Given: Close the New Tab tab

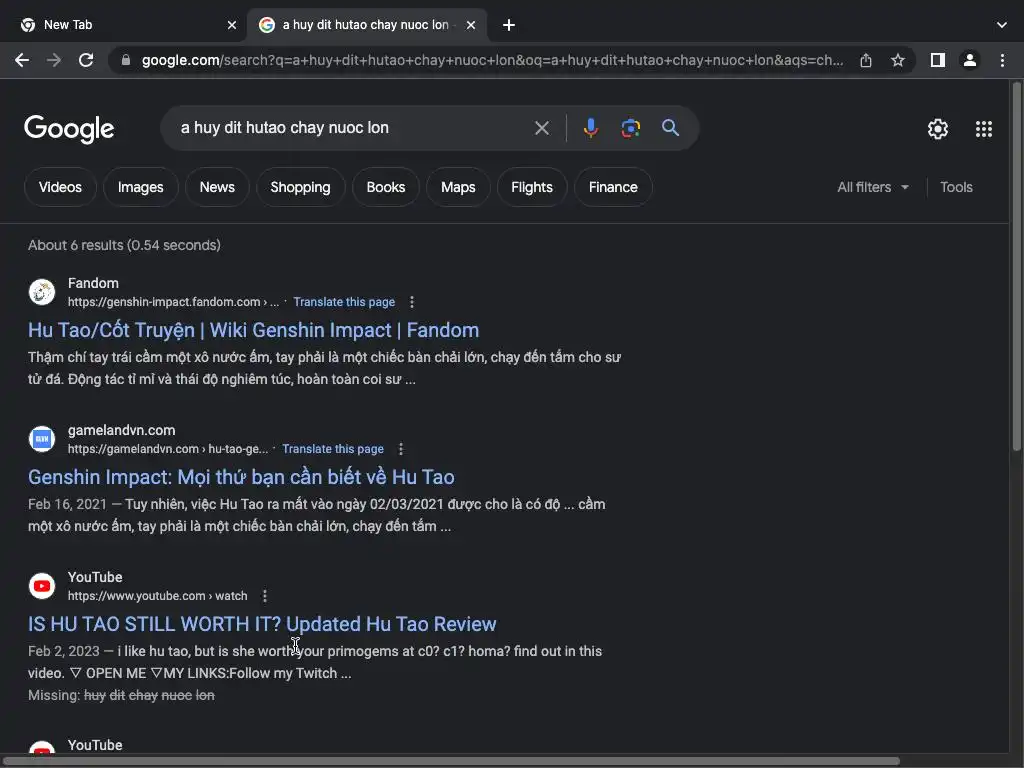Looking at the screenshot, I should coord(232,25).
